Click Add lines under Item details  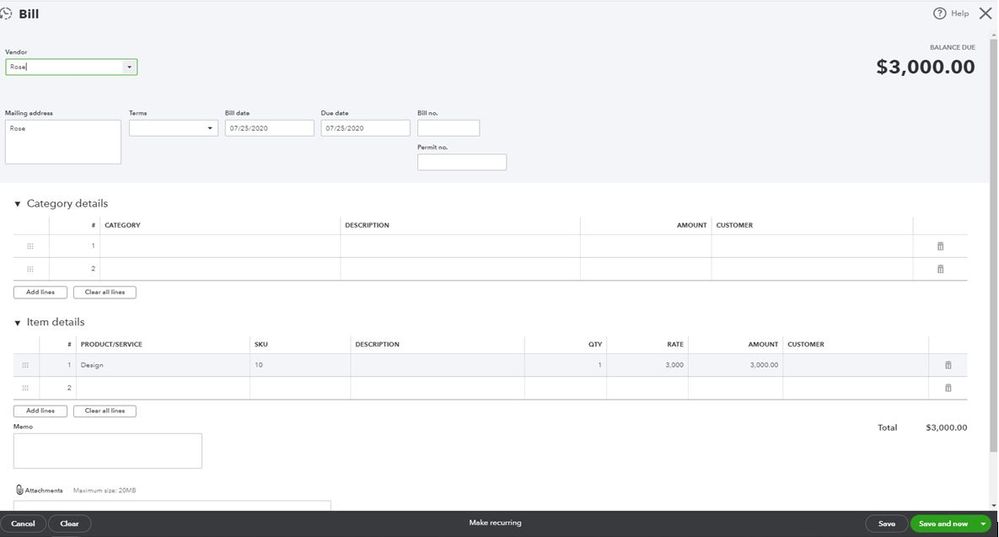(40, 411)
